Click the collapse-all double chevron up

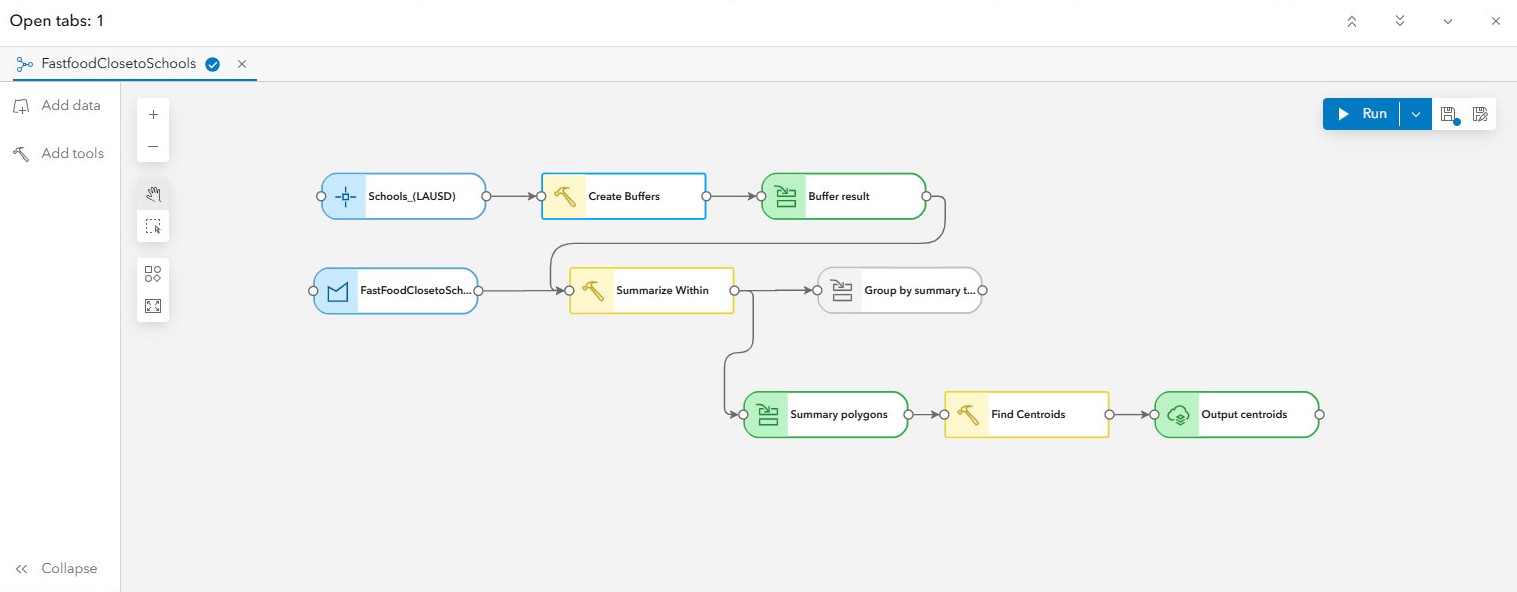(x=1352, y=20)
